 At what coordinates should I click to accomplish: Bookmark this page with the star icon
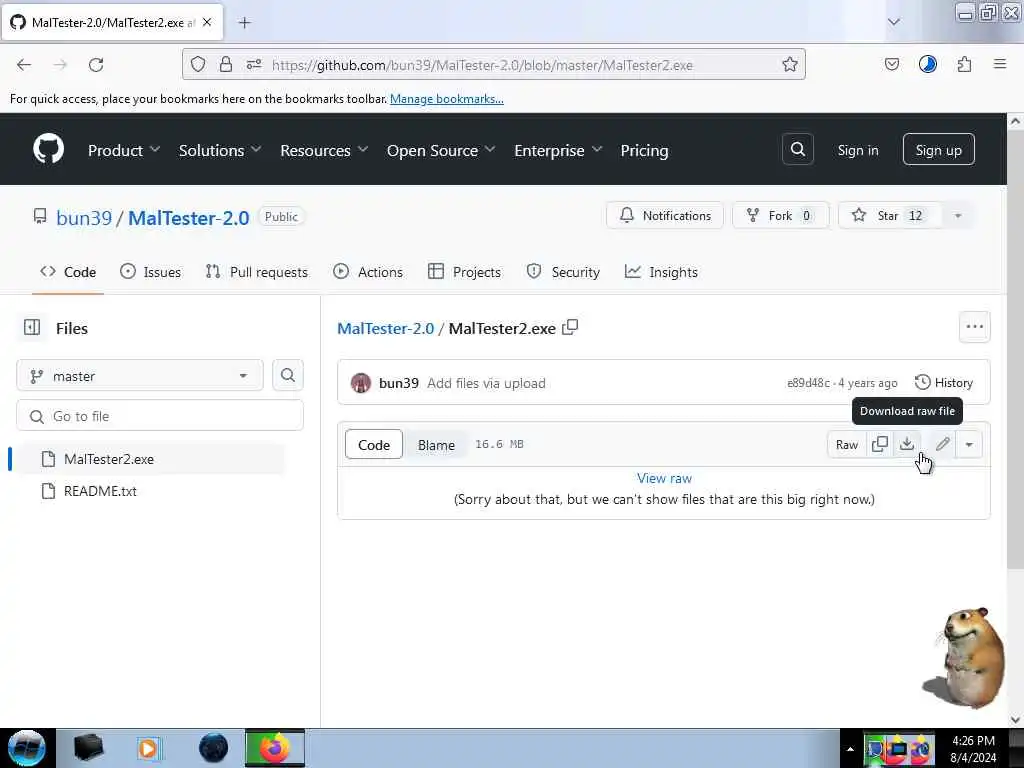790,64
